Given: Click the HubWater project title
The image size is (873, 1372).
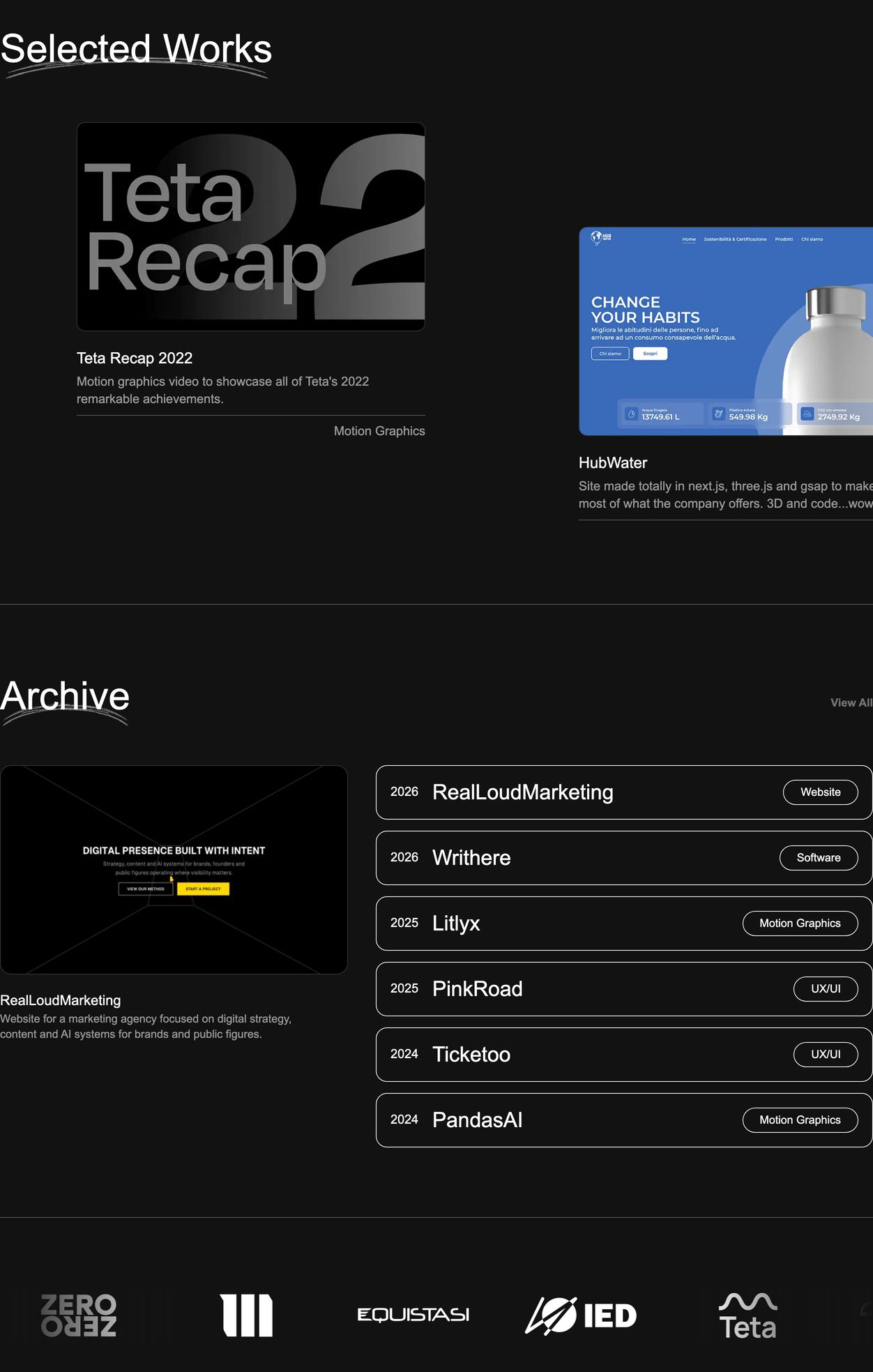Looking at the screenshot, I should (x=613, y=462).
